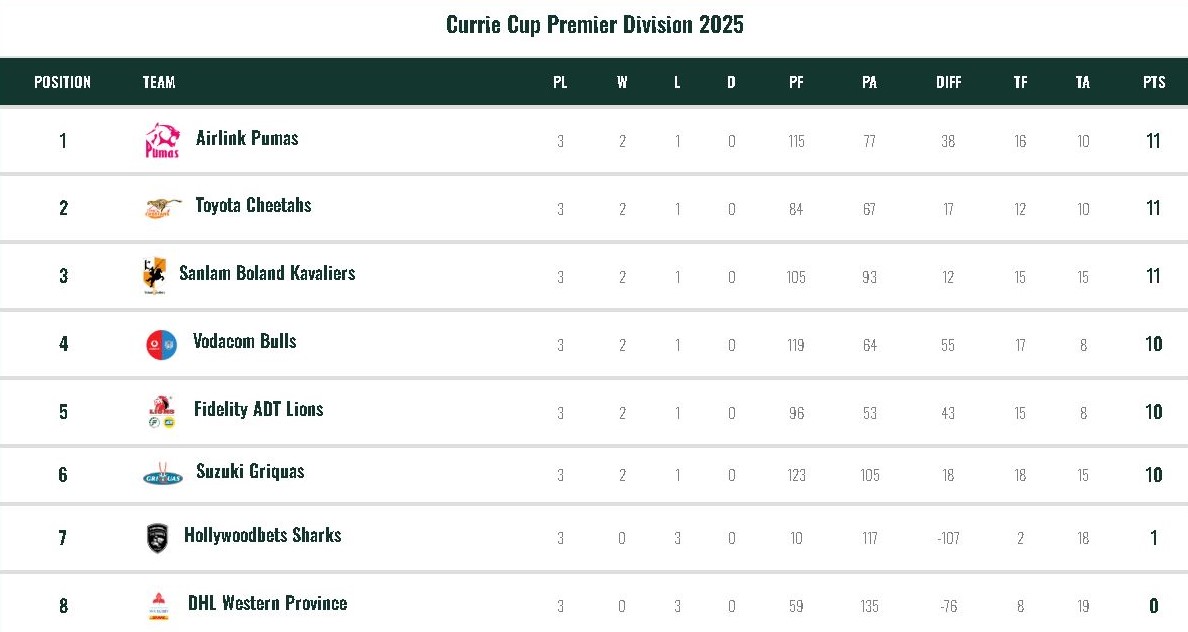
Task: Select the Suzuki Griquas team name
Action: point(250,471)
